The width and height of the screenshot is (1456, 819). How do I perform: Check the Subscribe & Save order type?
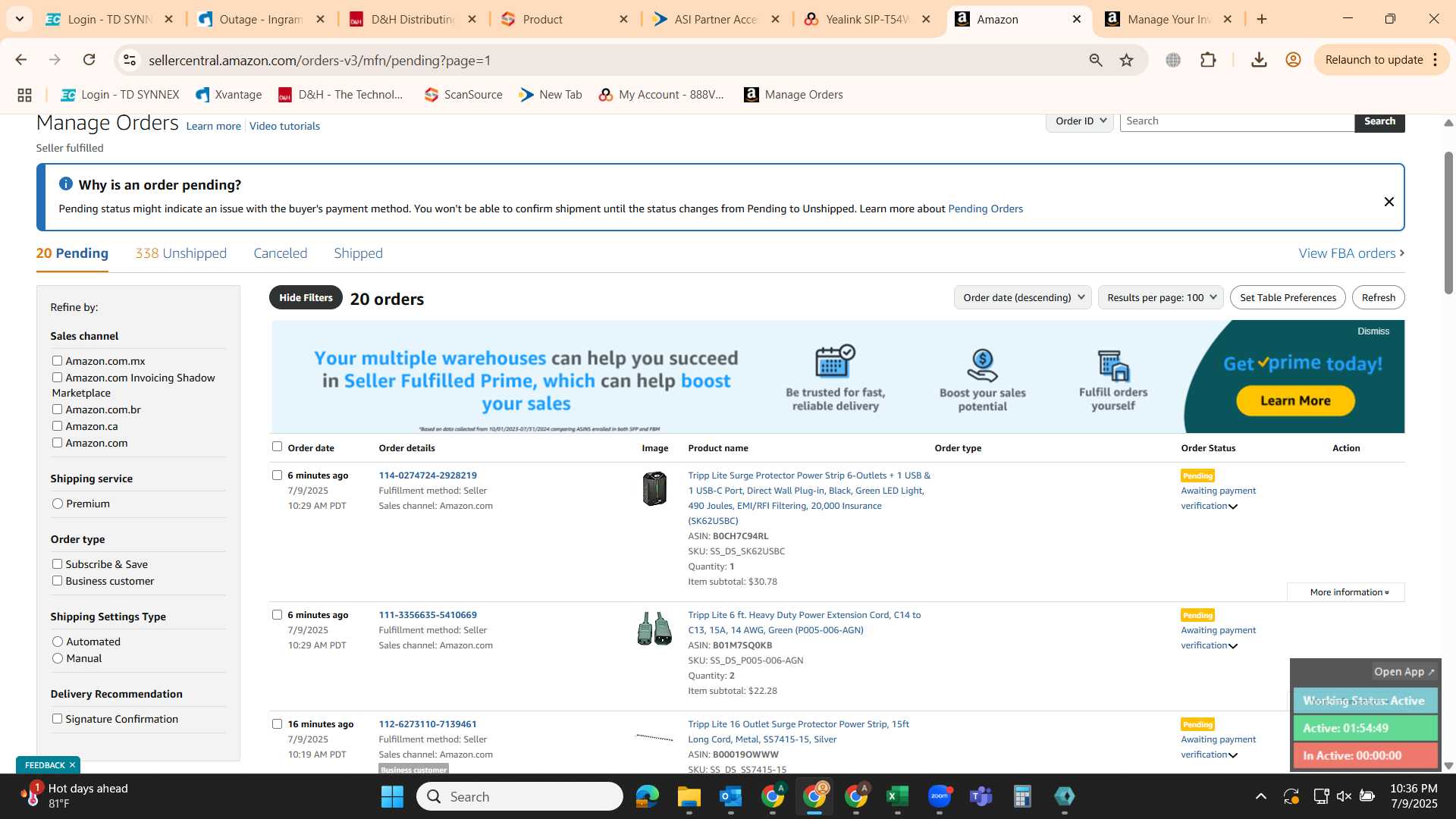coord(57,564)
